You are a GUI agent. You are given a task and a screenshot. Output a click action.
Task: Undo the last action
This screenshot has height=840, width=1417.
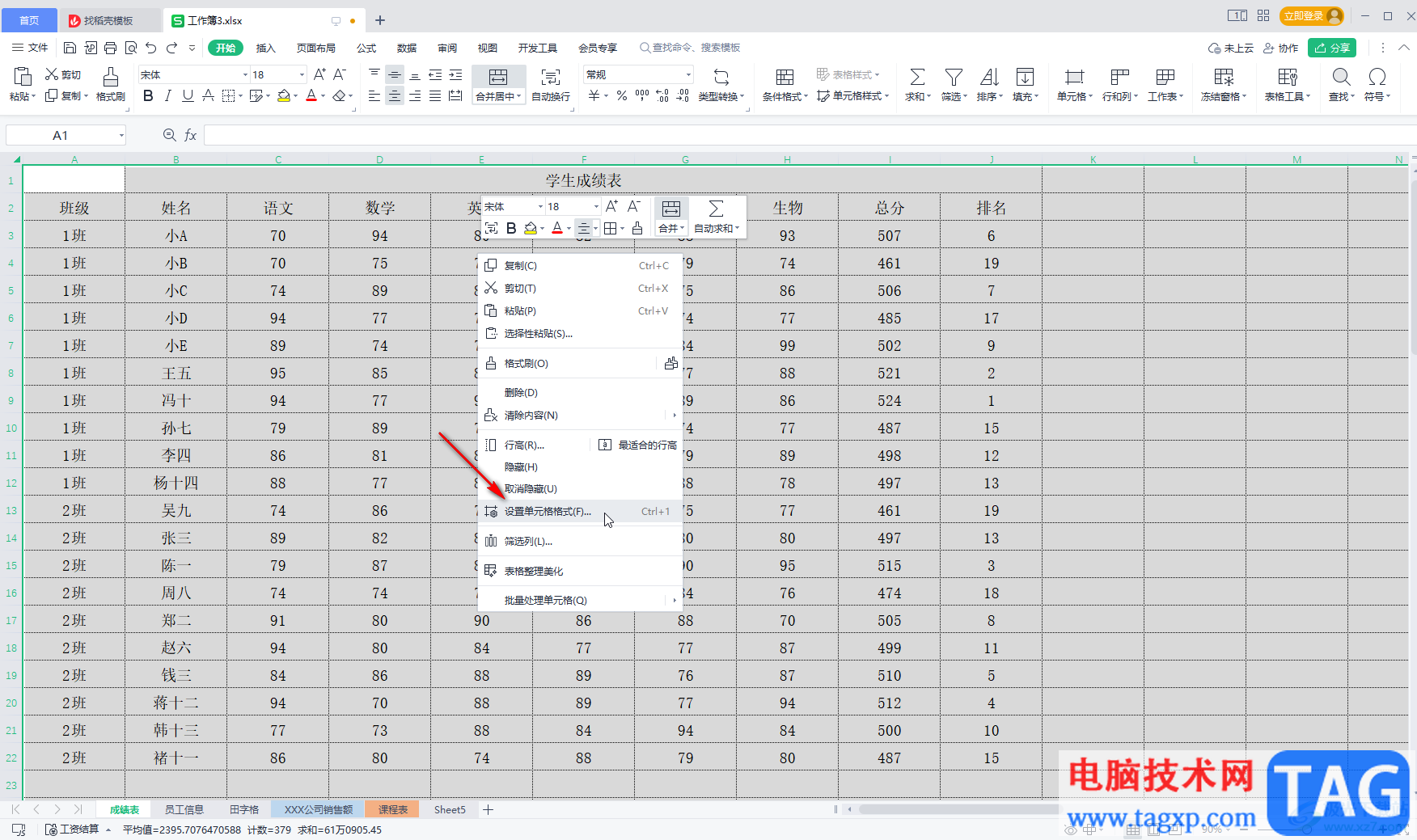point(151,48)
